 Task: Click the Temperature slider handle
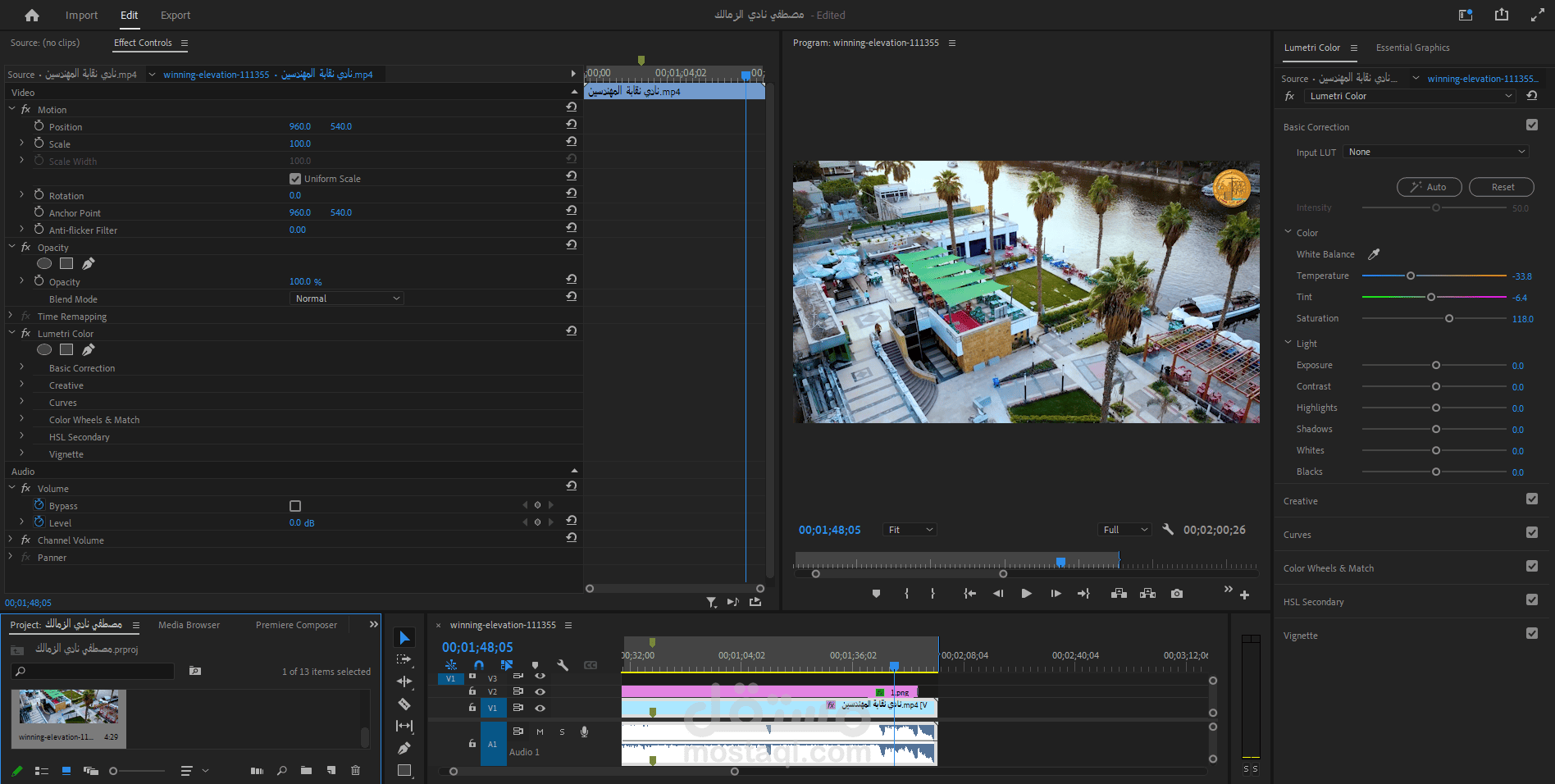pos(1411,276)
